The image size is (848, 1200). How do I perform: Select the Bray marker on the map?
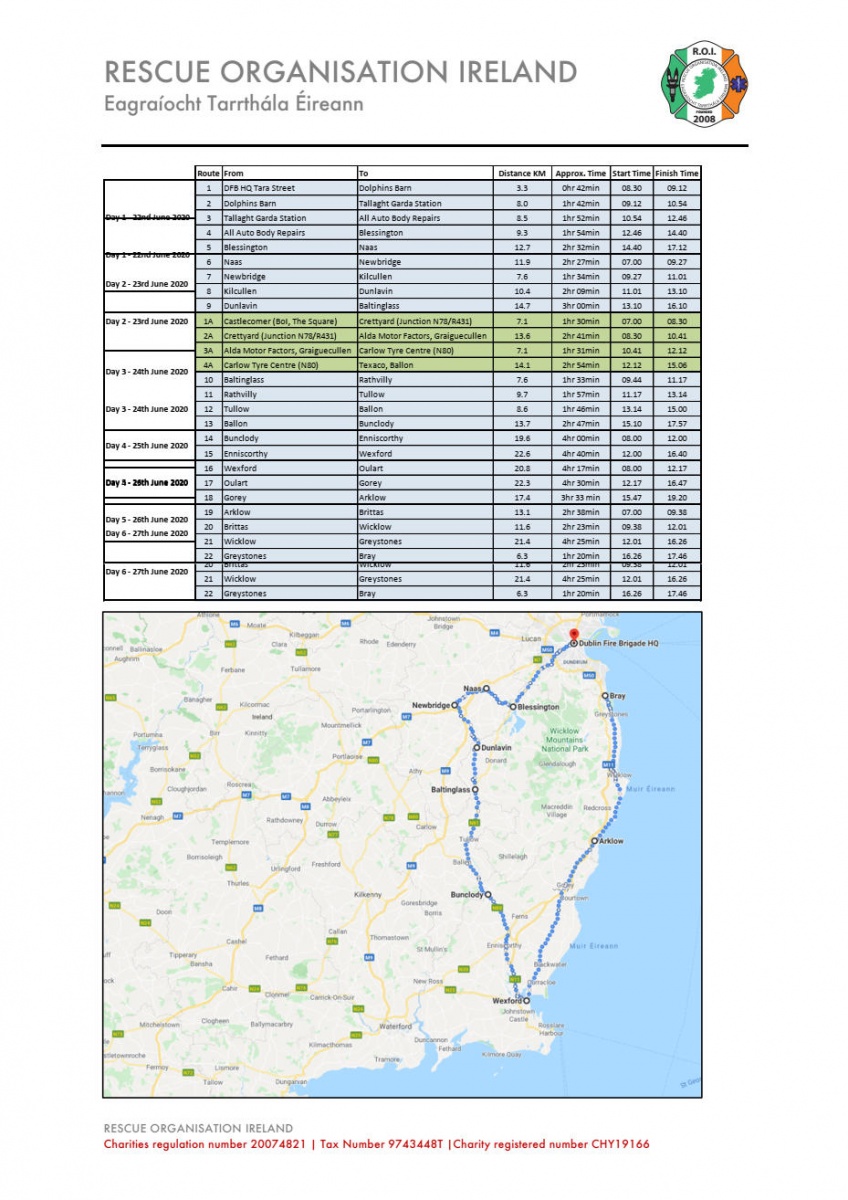pyautogui.click(x=605, y=696)
